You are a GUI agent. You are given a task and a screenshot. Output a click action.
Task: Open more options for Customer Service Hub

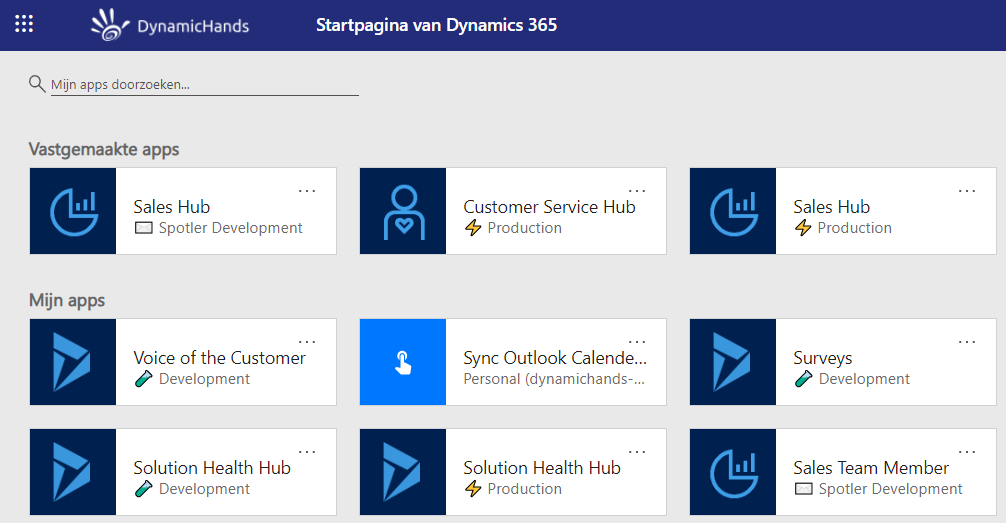[637, 191]
